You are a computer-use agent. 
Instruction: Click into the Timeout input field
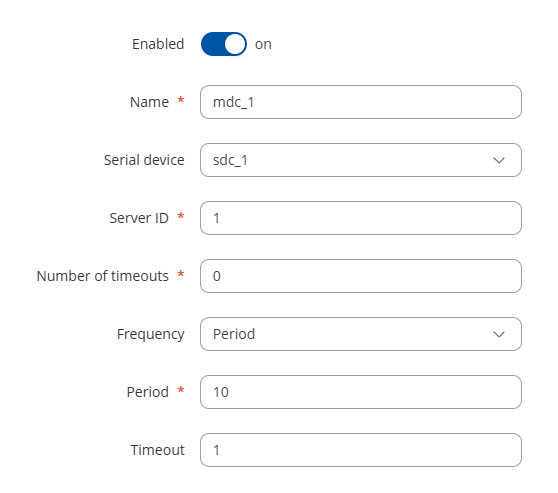point(361,450)
